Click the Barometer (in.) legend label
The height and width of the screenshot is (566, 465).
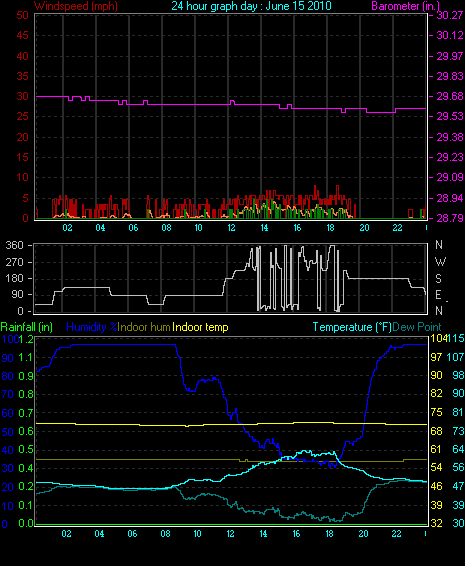(x=405, y=6)
